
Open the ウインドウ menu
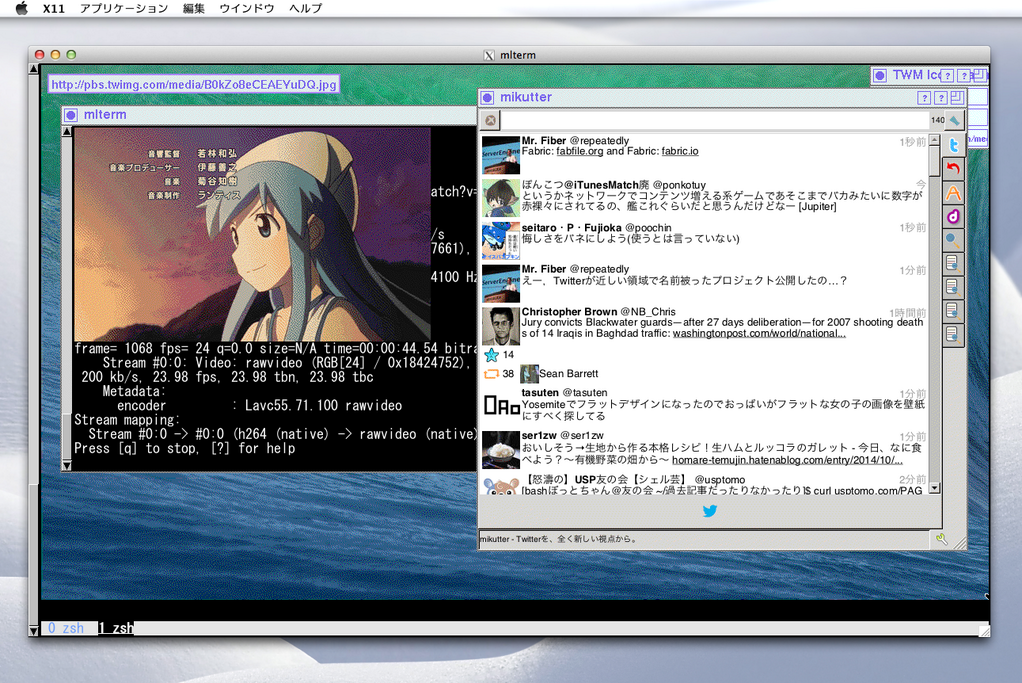coord(247,8)
